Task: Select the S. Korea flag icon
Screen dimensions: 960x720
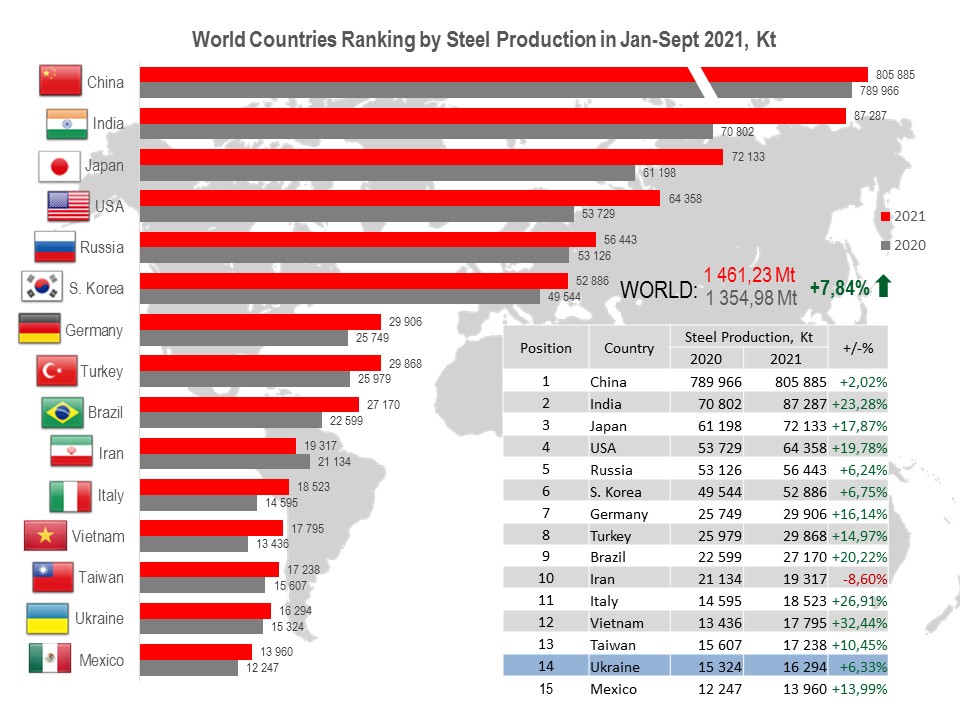Action: click(43, 288)
